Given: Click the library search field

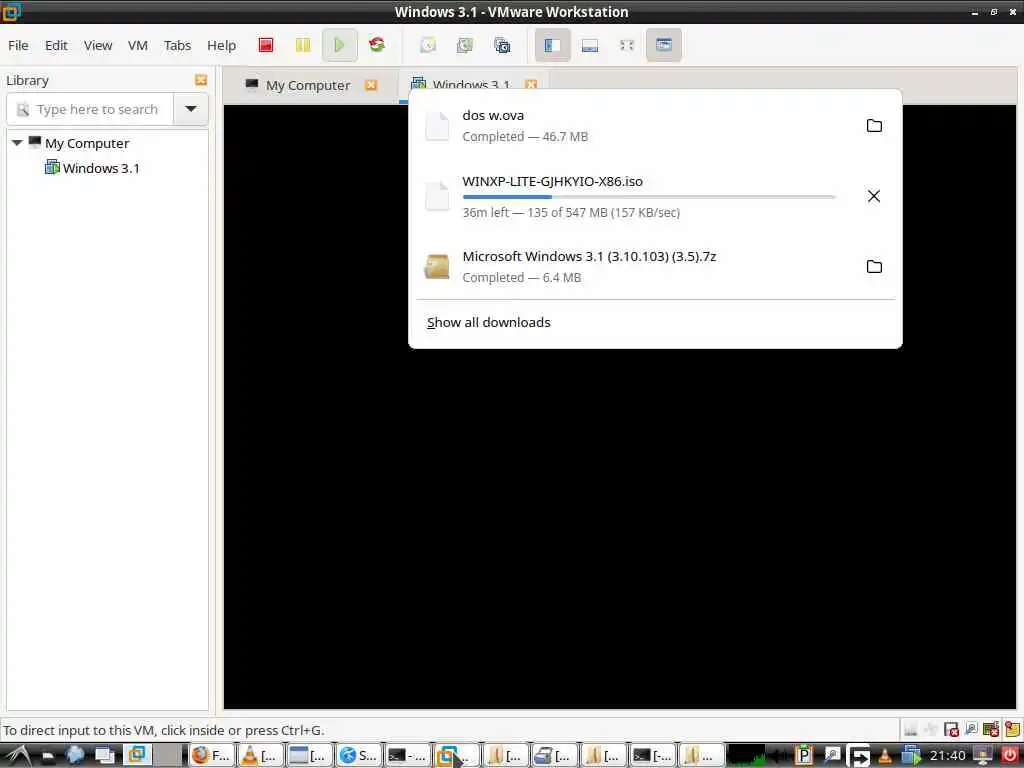Looking at the screenshot, I should [x=90, y=109].
